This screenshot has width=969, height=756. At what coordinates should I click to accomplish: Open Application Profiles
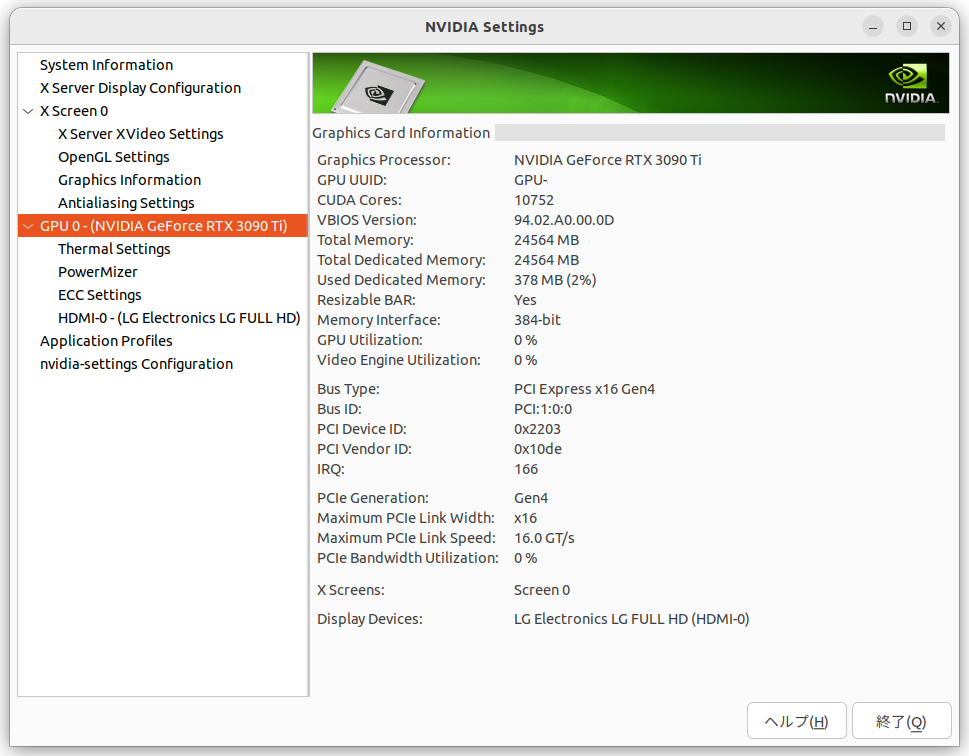[106, 341]
